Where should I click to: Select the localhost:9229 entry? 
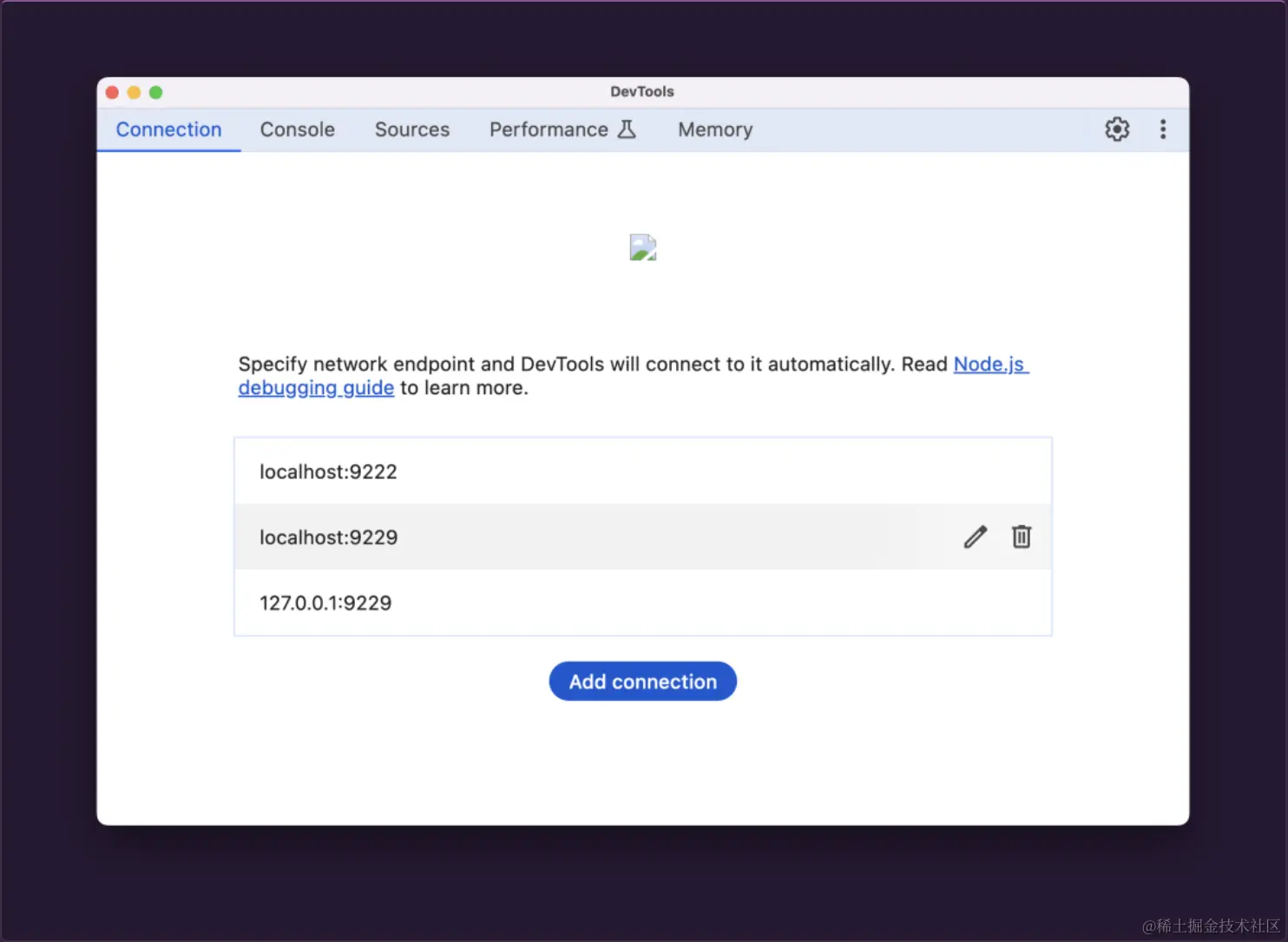point(643,537)
